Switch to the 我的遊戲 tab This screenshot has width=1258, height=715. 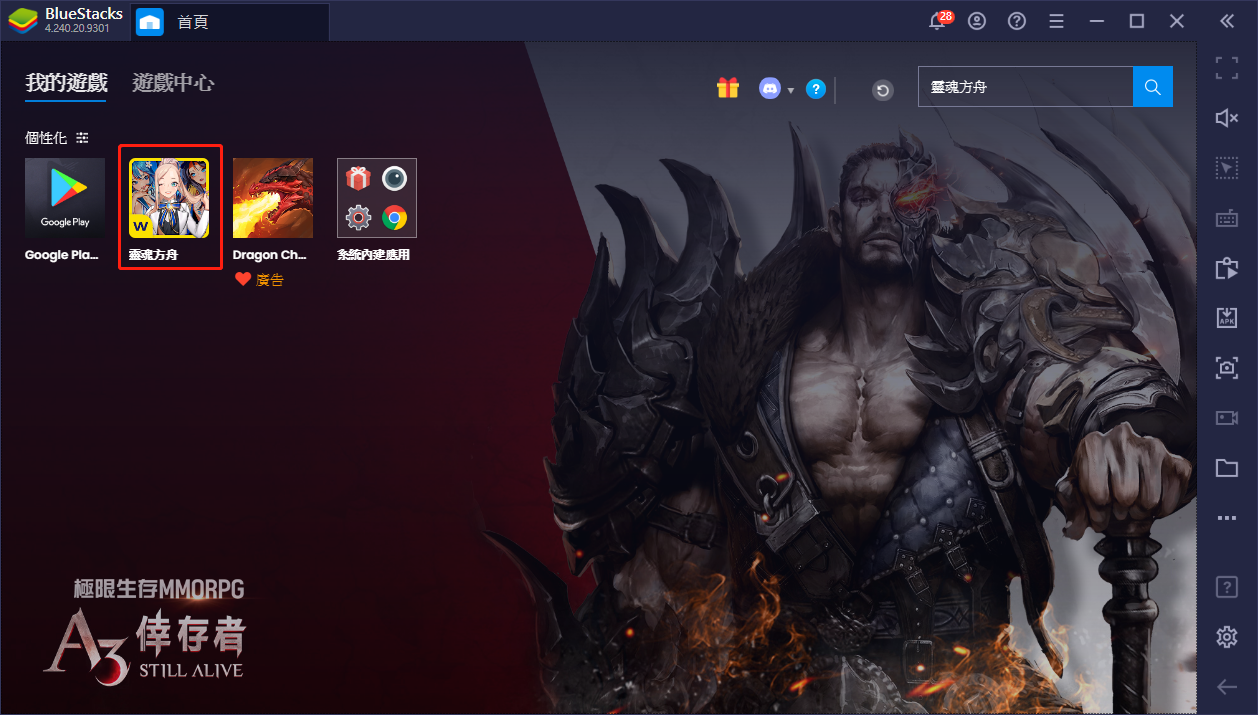pyautogui.click(x=66, y=83)
